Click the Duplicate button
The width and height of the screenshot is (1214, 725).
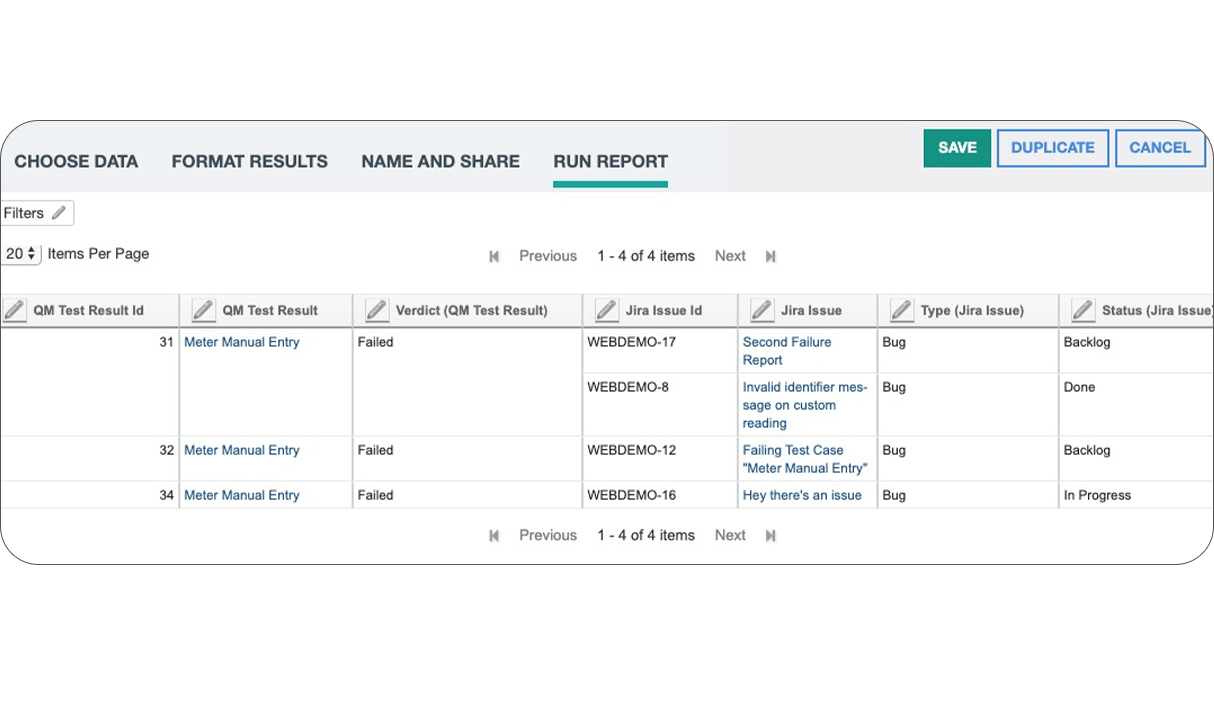point(1053,147)
